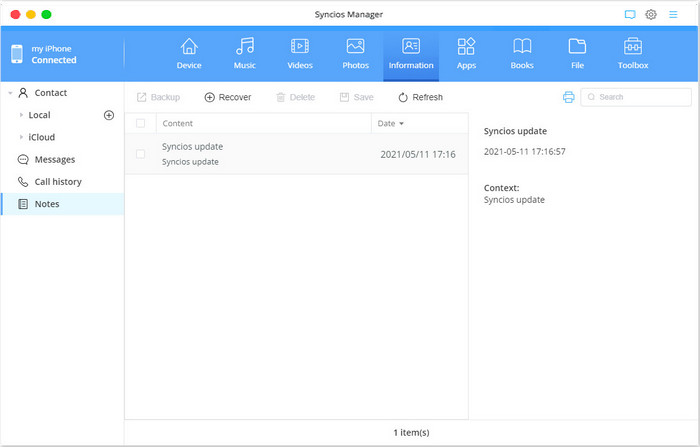Open the feedback chat icon in title bar
Viewport: 700px width, 447px height.
pyautogui.click(x=630, y=14)
